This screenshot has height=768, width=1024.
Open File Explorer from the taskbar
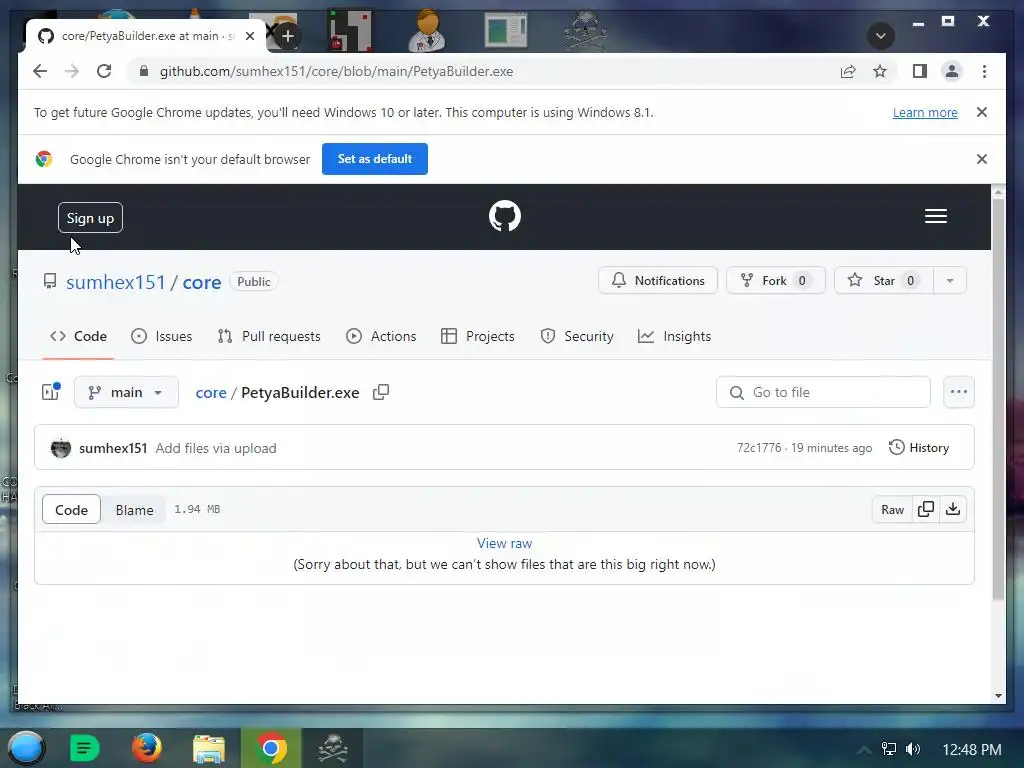209,748
